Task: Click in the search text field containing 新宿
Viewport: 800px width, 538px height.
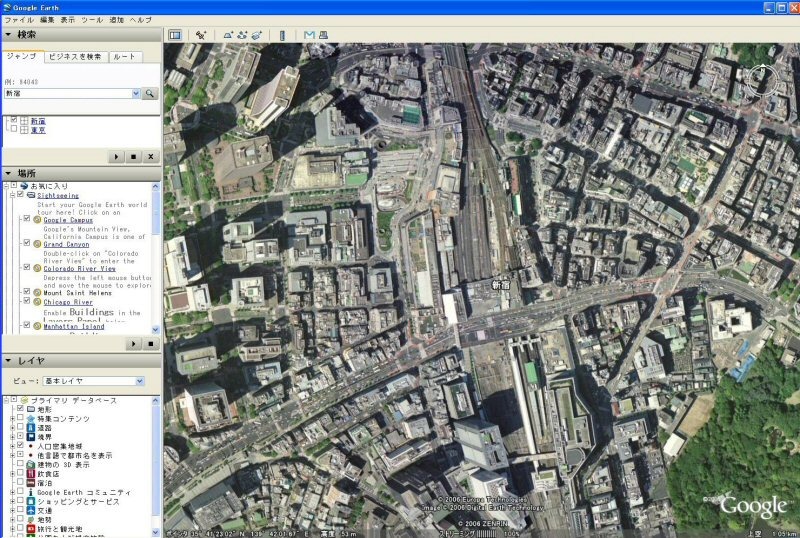Action: (x=68, y=93)
